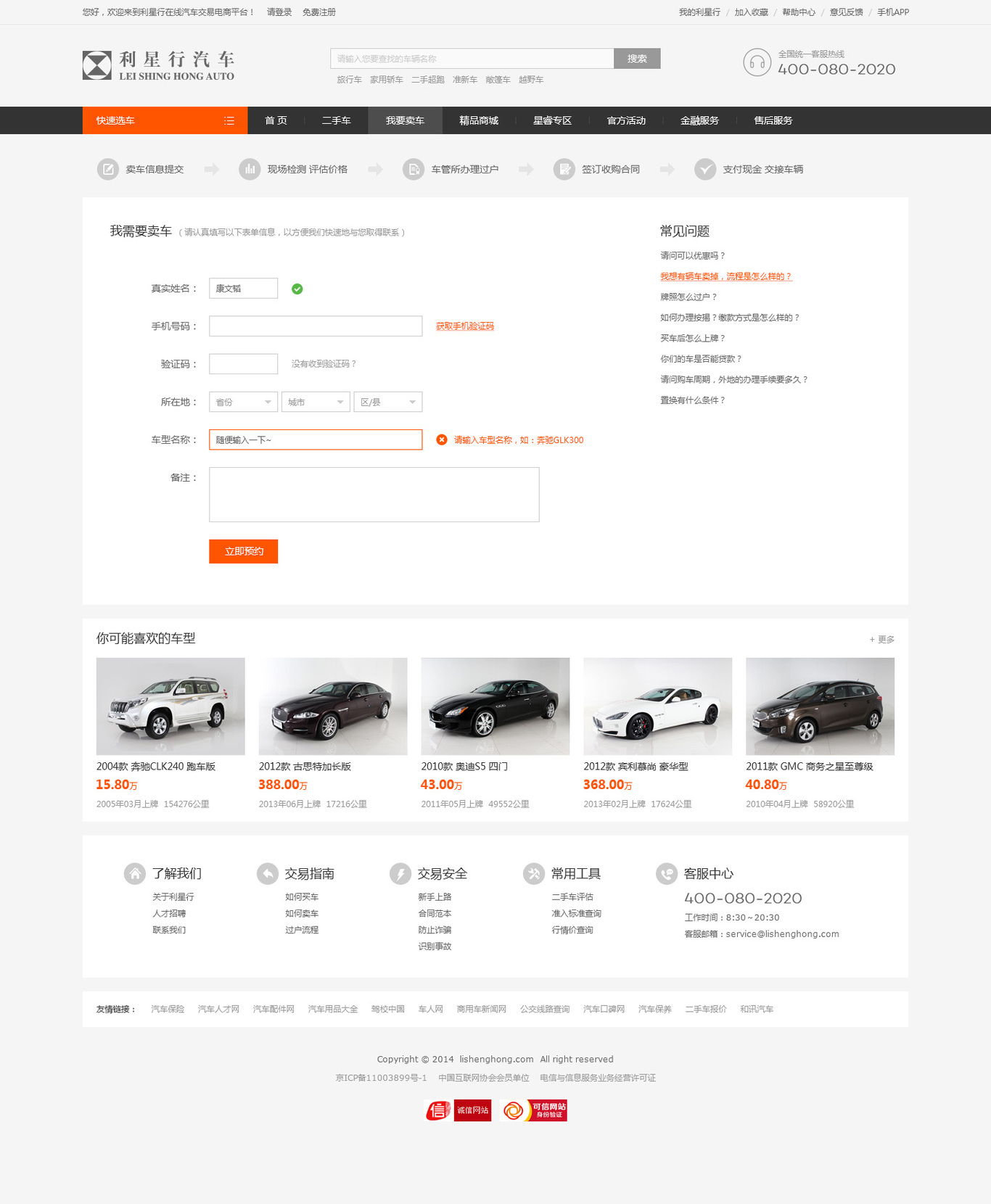Image resolution: width=991 pixels, height=1204 pixels.
Task: Open the 城市 city dropdown
Action: point(316,402)
